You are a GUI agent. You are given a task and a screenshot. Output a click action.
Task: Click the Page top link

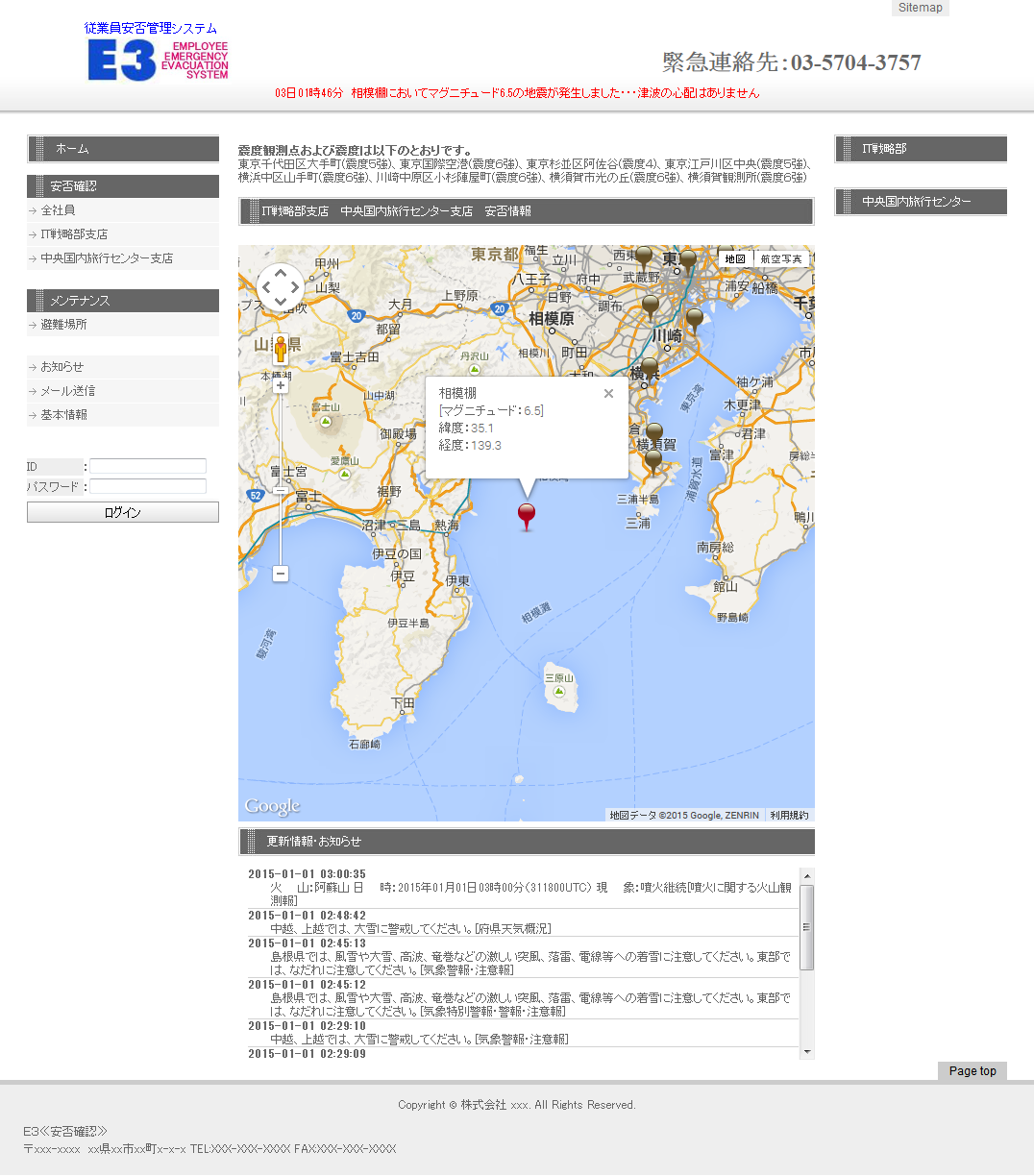coord(972,1071)
